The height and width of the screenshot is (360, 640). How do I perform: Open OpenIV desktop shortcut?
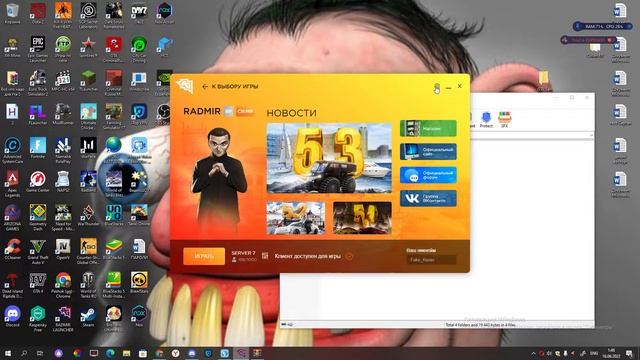[x=63, y=249]
